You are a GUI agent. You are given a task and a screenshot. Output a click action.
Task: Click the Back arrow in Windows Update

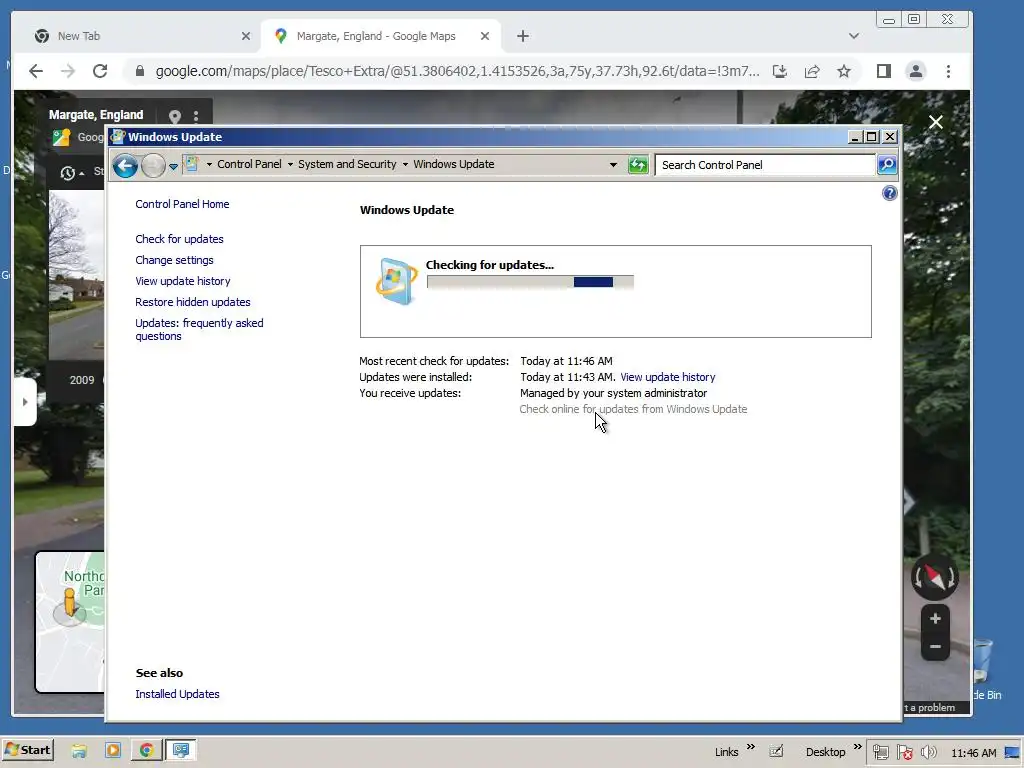pyautogui.click(x=125, y=166)
